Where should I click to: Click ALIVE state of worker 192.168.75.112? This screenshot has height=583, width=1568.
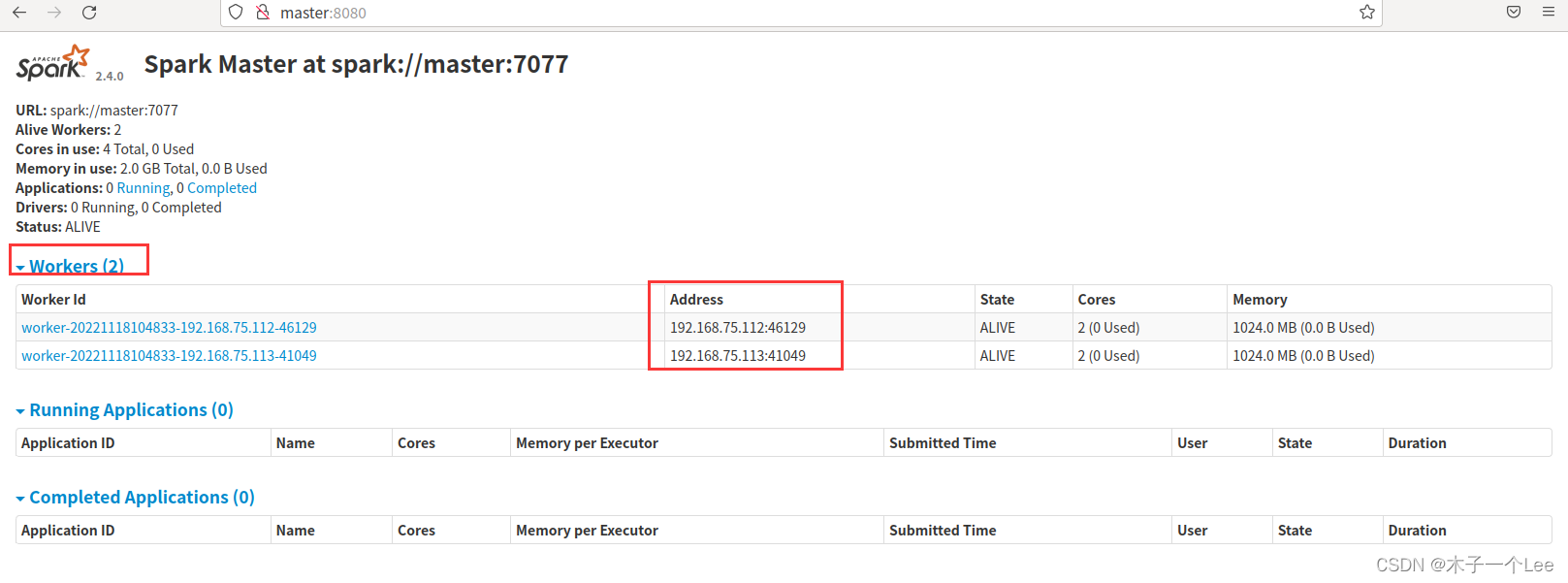click(x=998, y=328)
